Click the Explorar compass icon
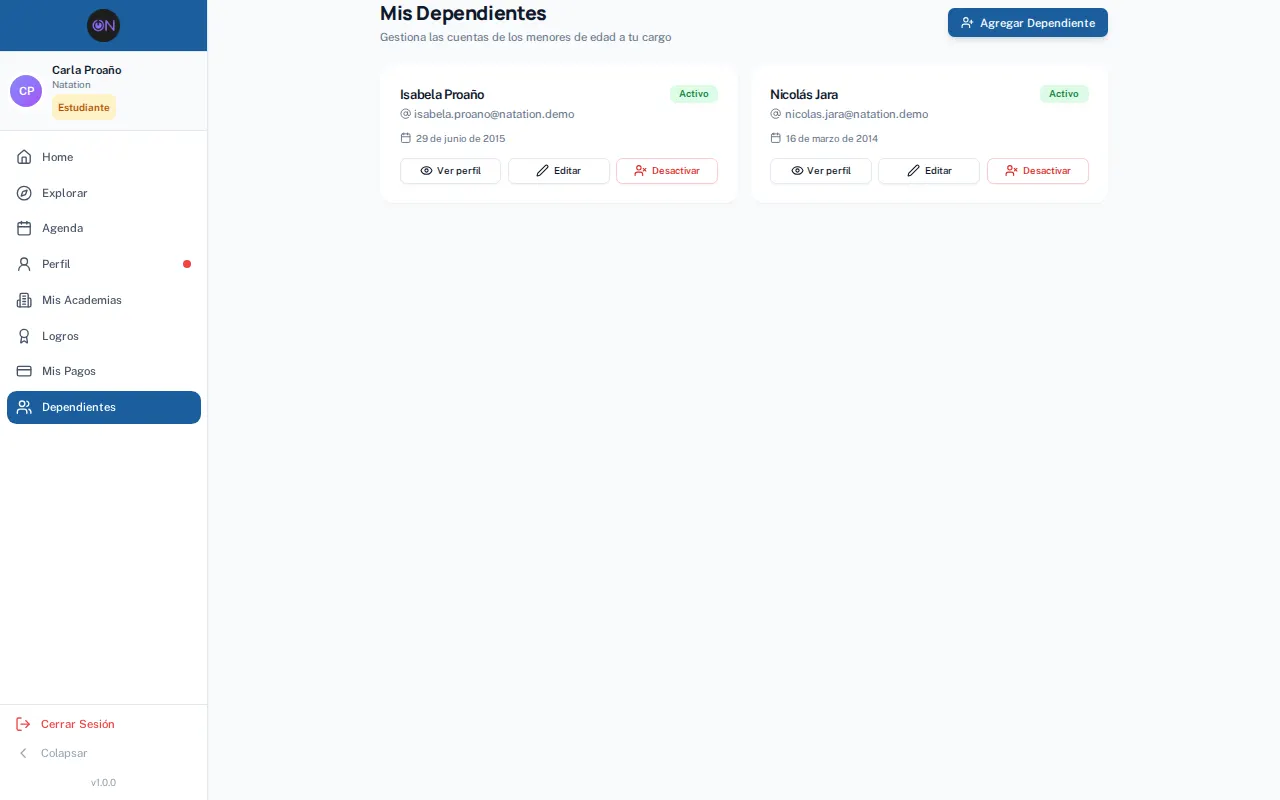 pos(24,193)
